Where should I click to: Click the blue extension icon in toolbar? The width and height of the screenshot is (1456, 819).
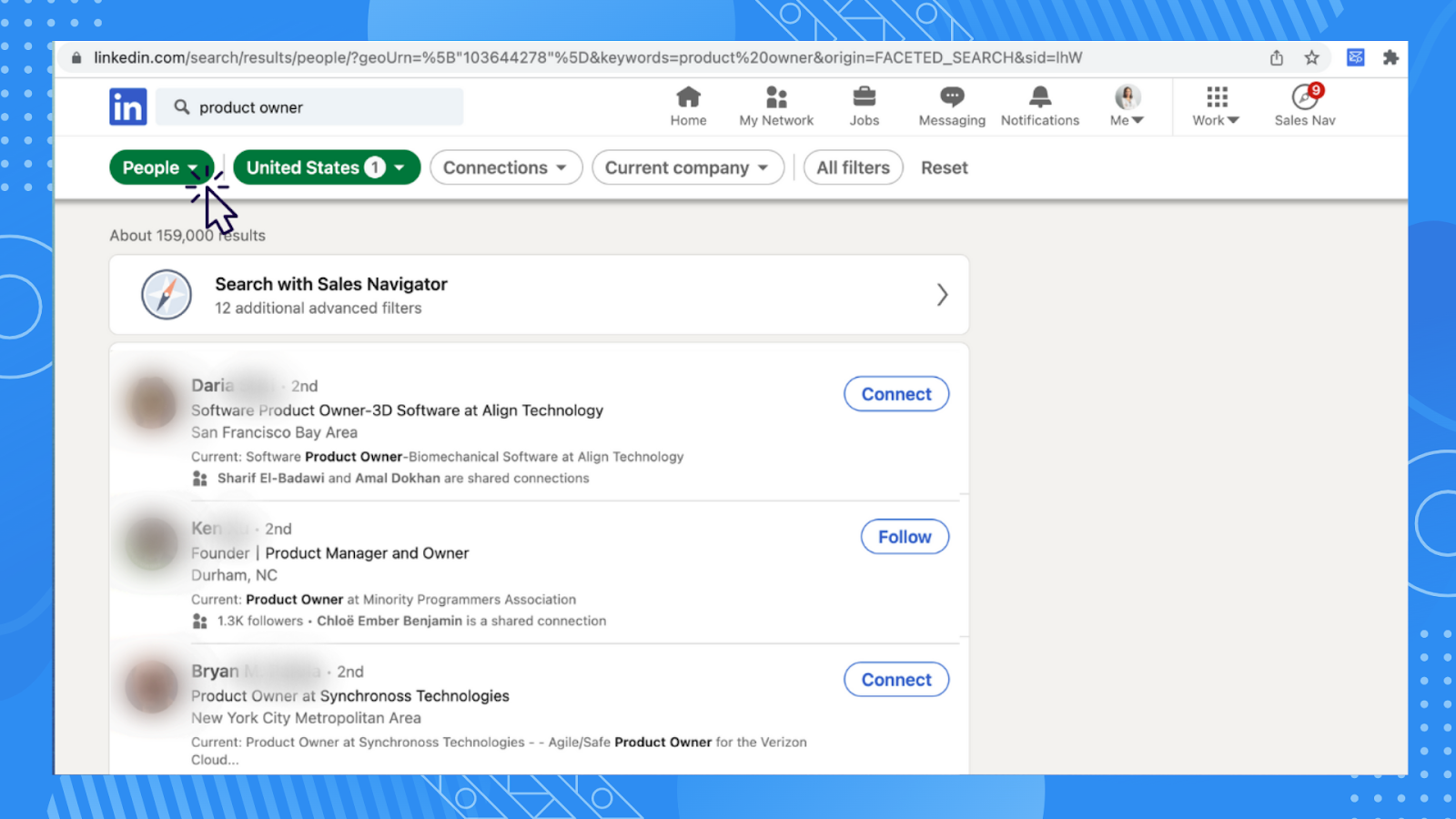[1356, 57]
